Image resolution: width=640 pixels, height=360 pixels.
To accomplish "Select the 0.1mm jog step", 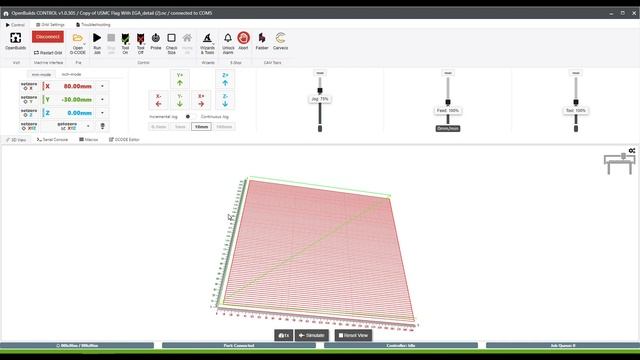I will (x=159, y=127).
